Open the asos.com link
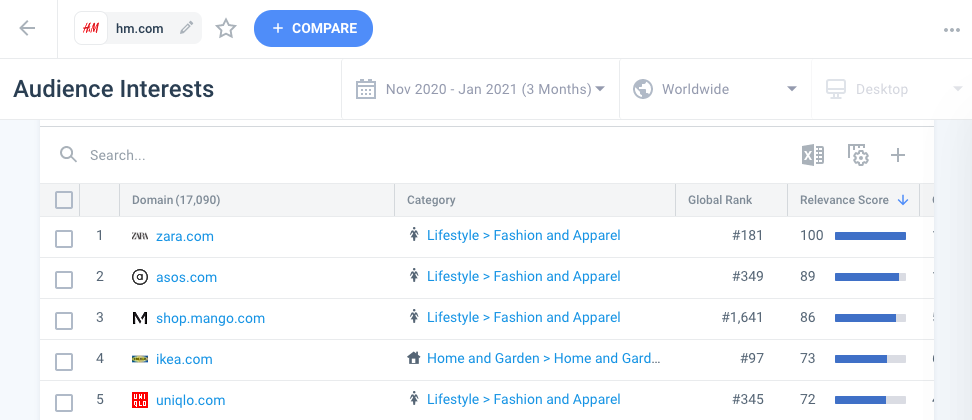972x420 pixels. [x=187, y=277]
